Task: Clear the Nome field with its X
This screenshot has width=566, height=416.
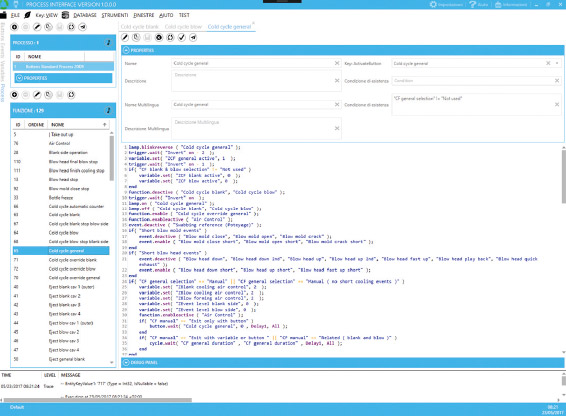Action: (x=337, y=63)
